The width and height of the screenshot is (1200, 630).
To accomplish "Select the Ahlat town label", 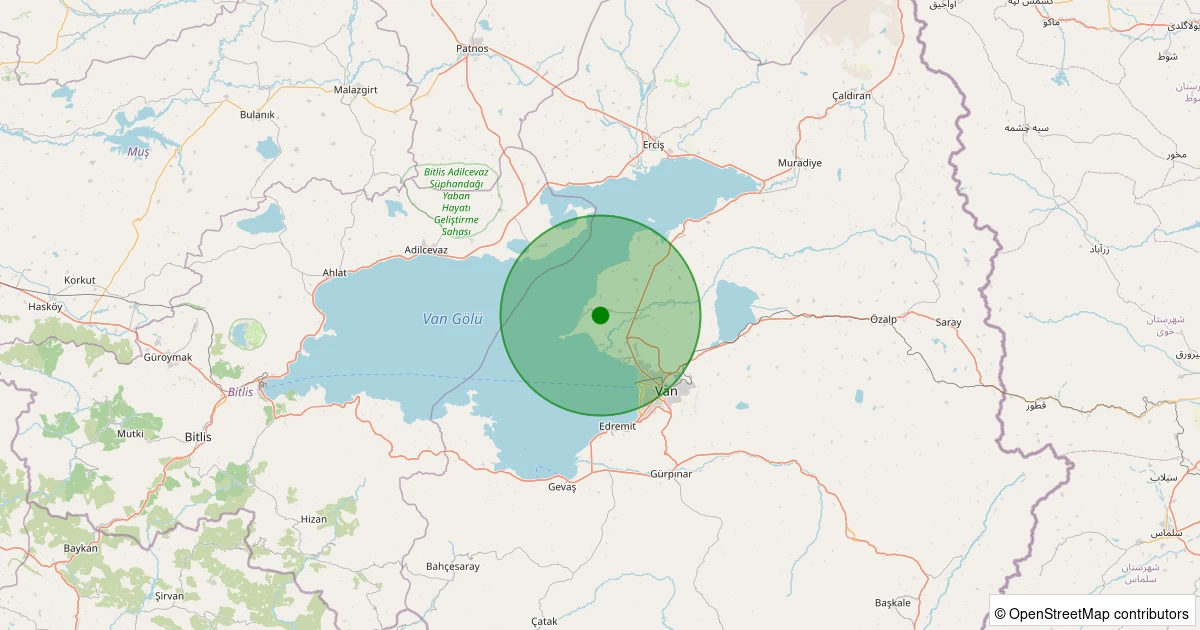I will [333, 273].
